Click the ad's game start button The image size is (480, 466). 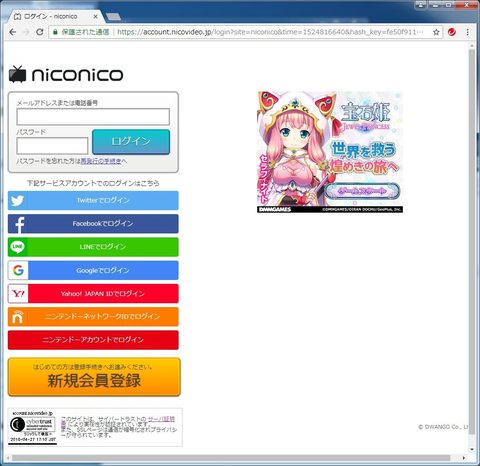(362, 191)
